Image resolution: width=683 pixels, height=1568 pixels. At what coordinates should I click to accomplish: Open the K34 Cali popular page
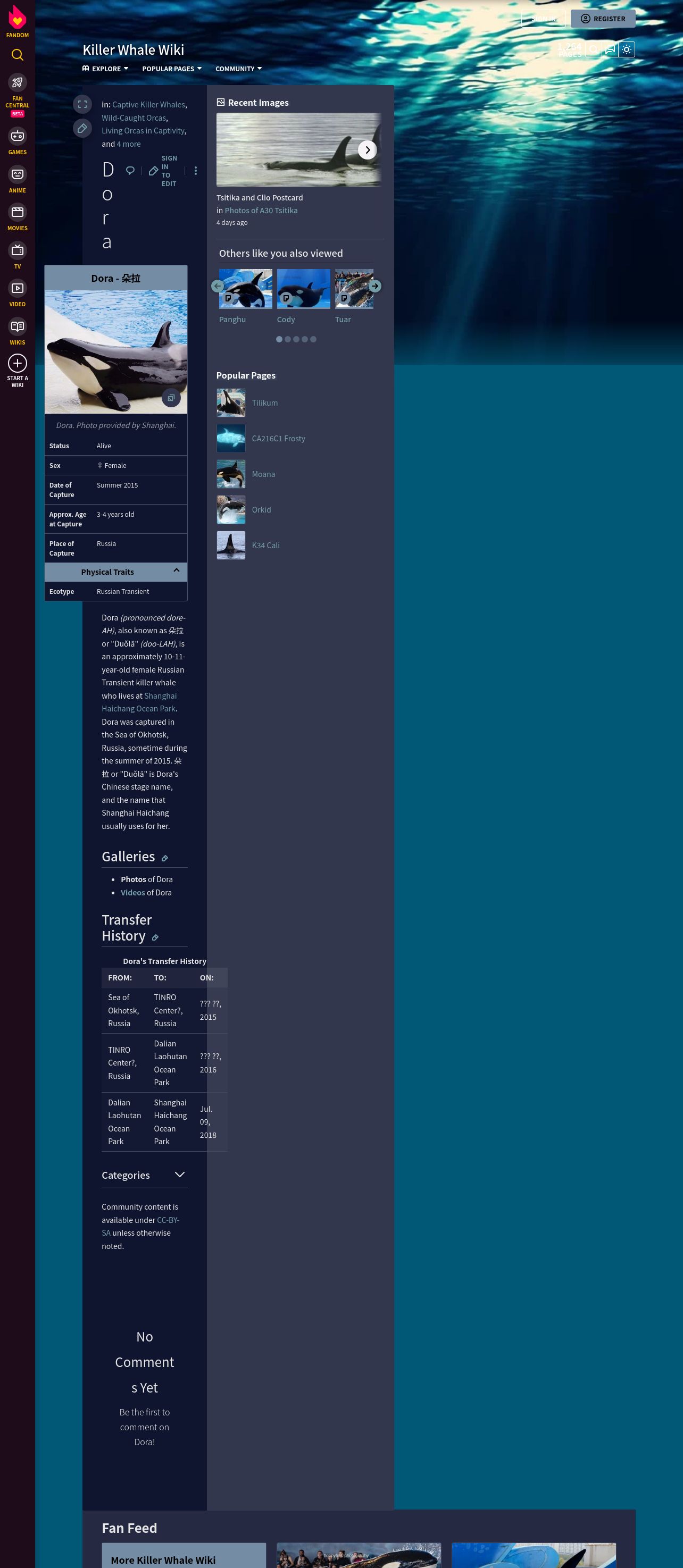pos(266,546)
